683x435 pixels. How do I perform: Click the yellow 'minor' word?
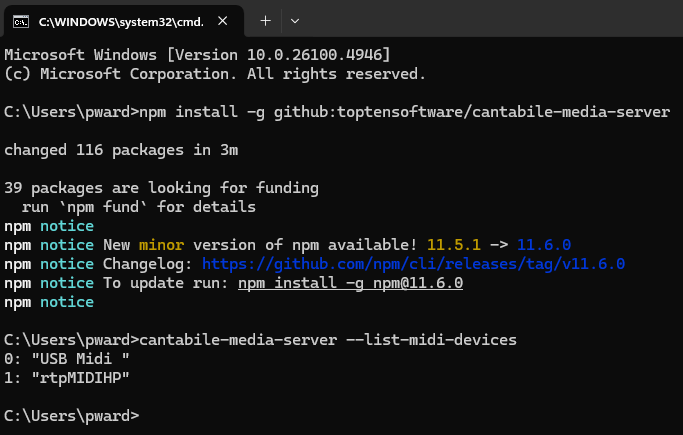coord(162,245)
